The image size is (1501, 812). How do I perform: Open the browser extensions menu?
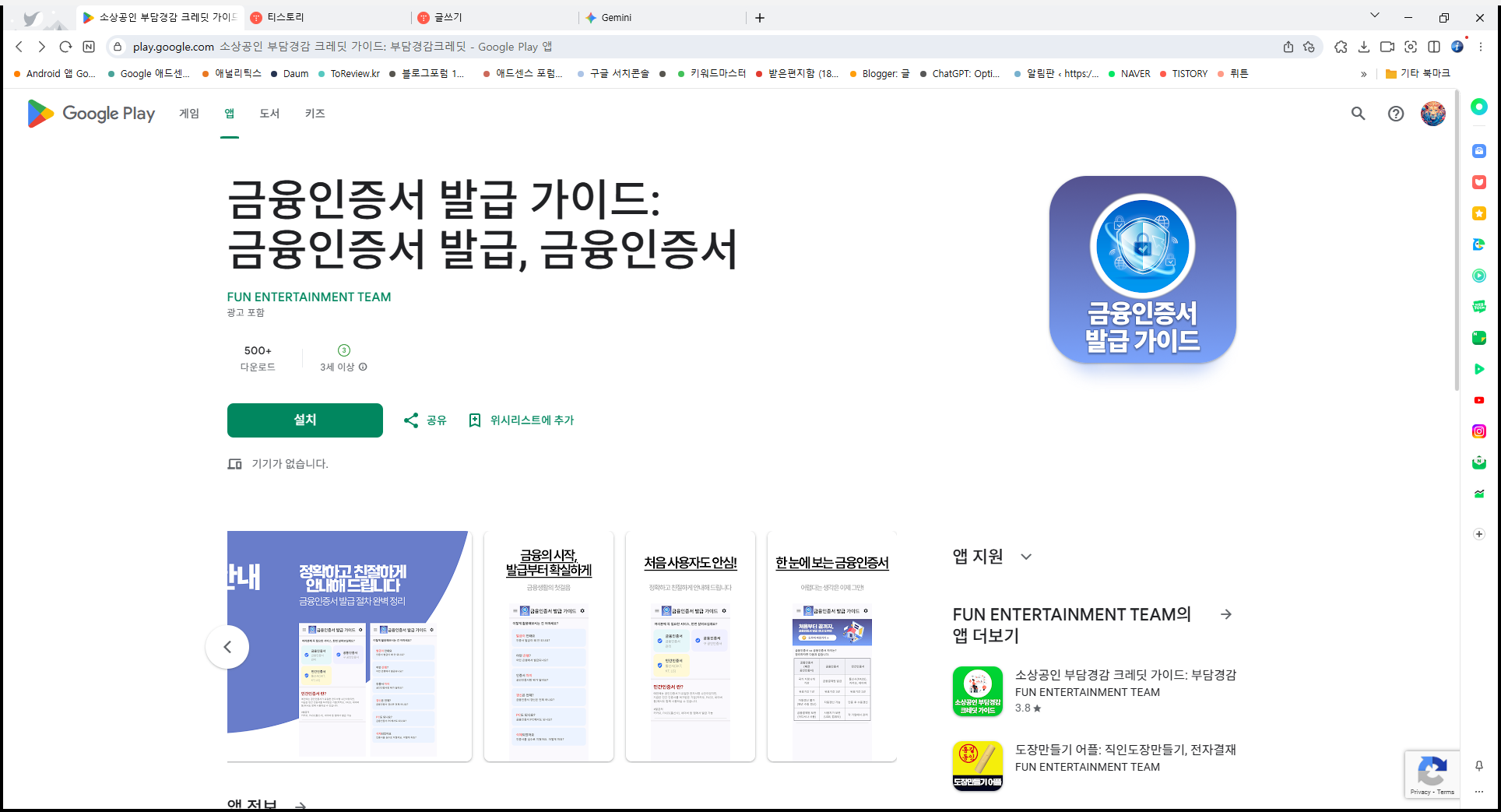pyautogui.click(x=1341, y=47)
